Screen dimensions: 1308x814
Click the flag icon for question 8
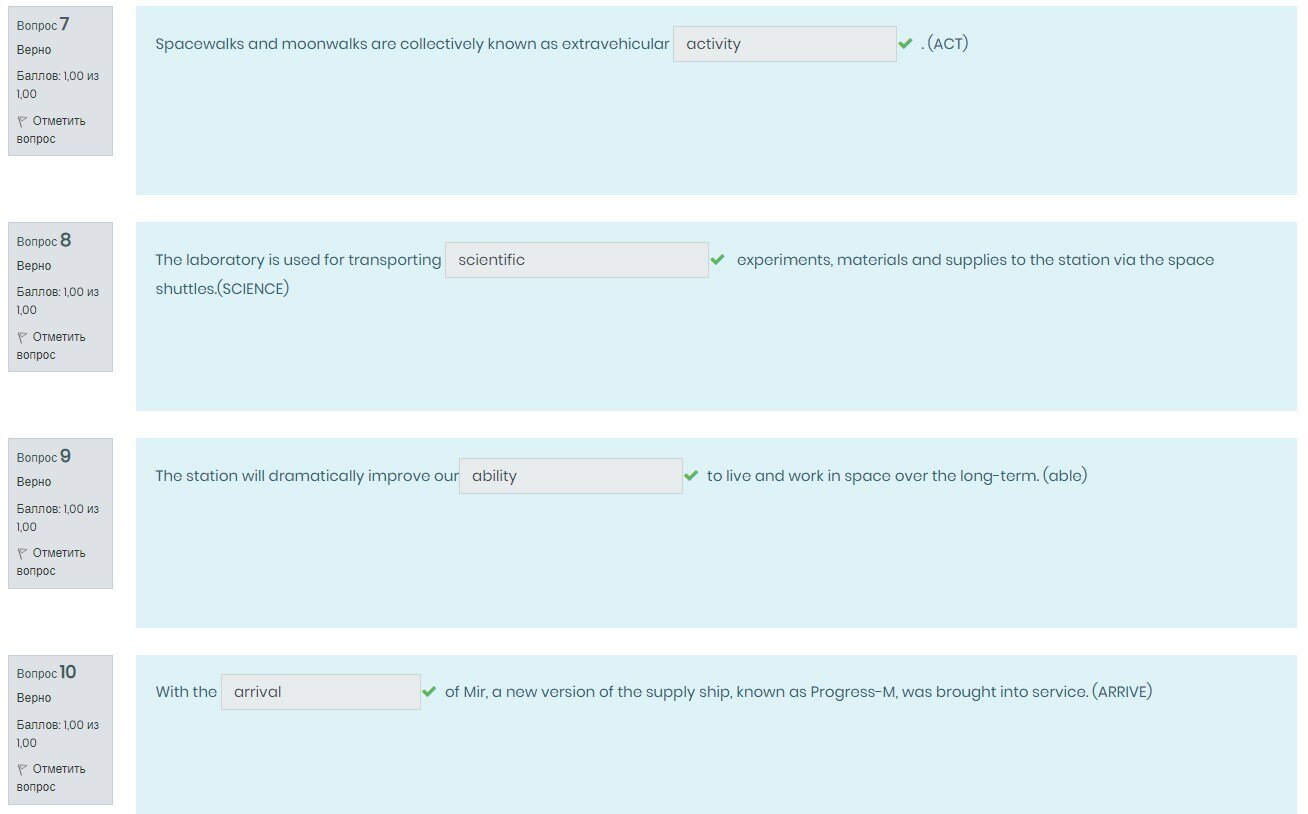point(22,337)
